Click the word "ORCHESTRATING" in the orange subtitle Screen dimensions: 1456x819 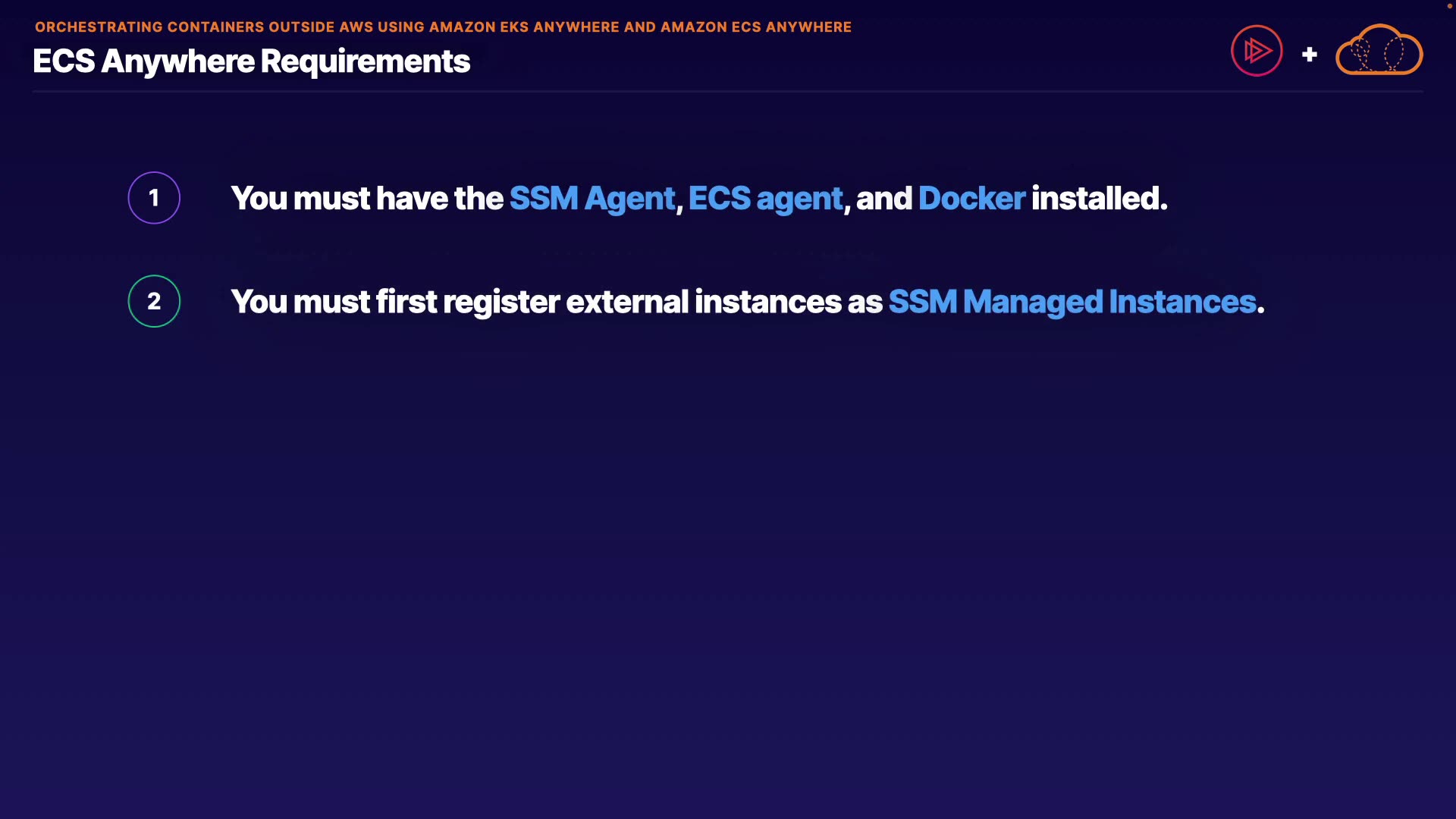[99, 27]
